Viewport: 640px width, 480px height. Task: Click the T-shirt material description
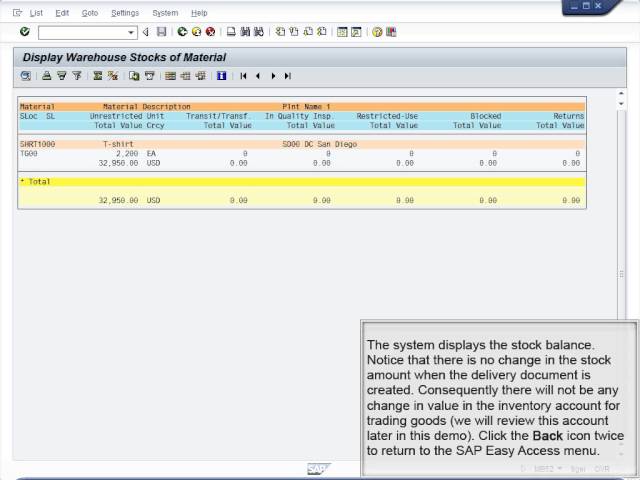tap(118, 144)
